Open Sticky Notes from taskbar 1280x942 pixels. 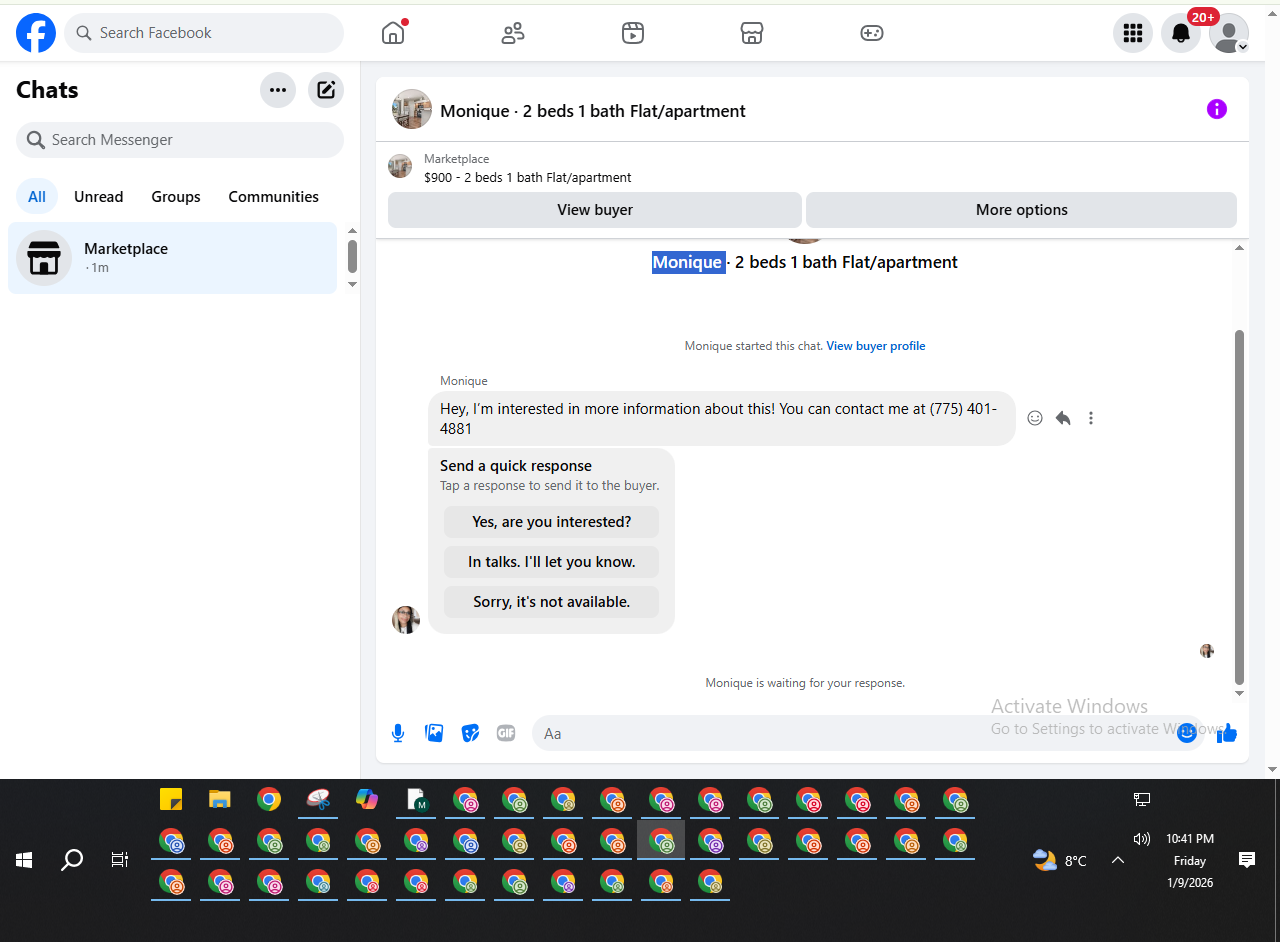[x=171, y=799]
